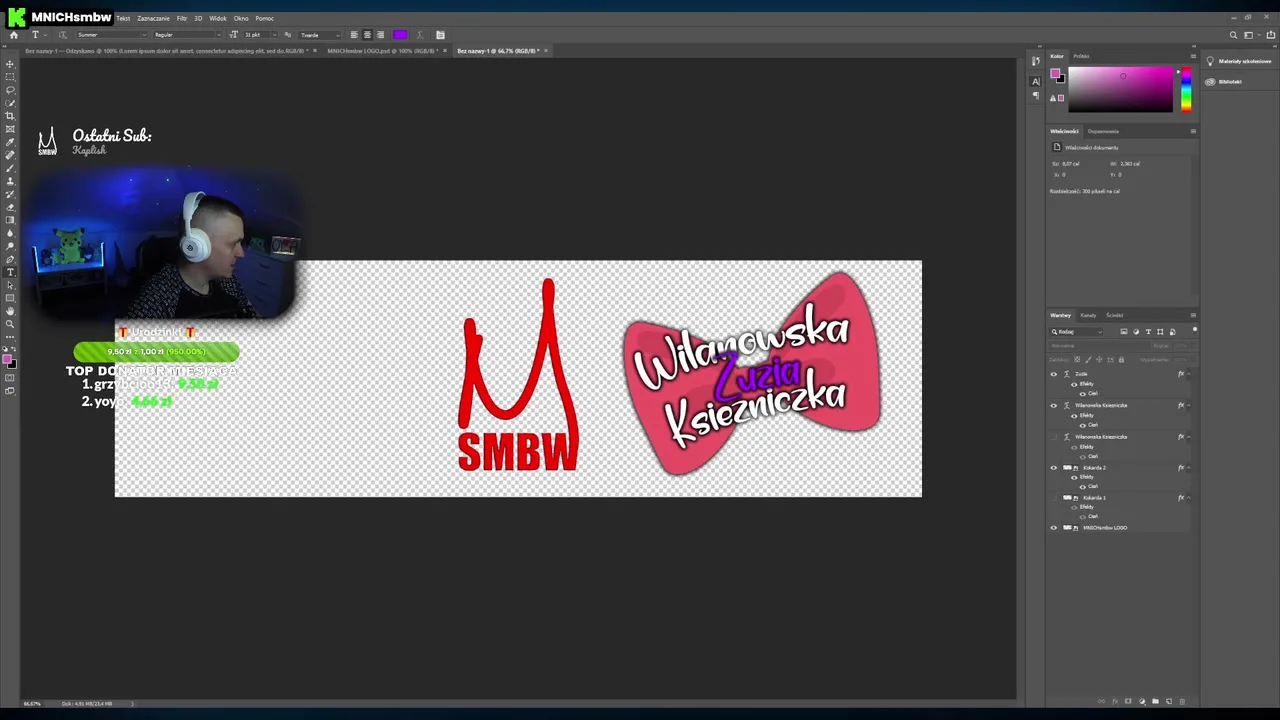This screenshot has height=720, width=1280.
Task: Select the Zoom magnifier tool
Action: (x=10, y=324)
